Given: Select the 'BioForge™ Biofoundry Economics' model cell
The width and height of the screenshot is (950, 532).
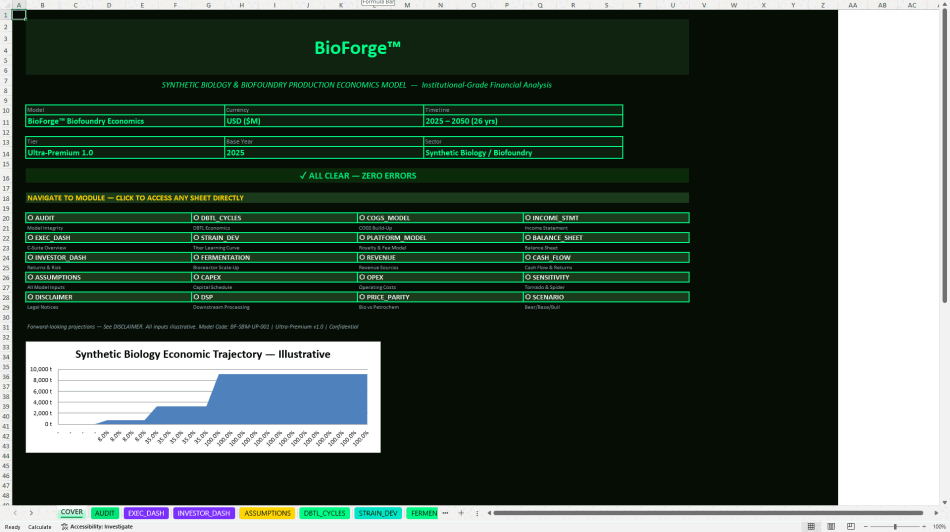Looking at the screenshot, I should coord(125,121).
